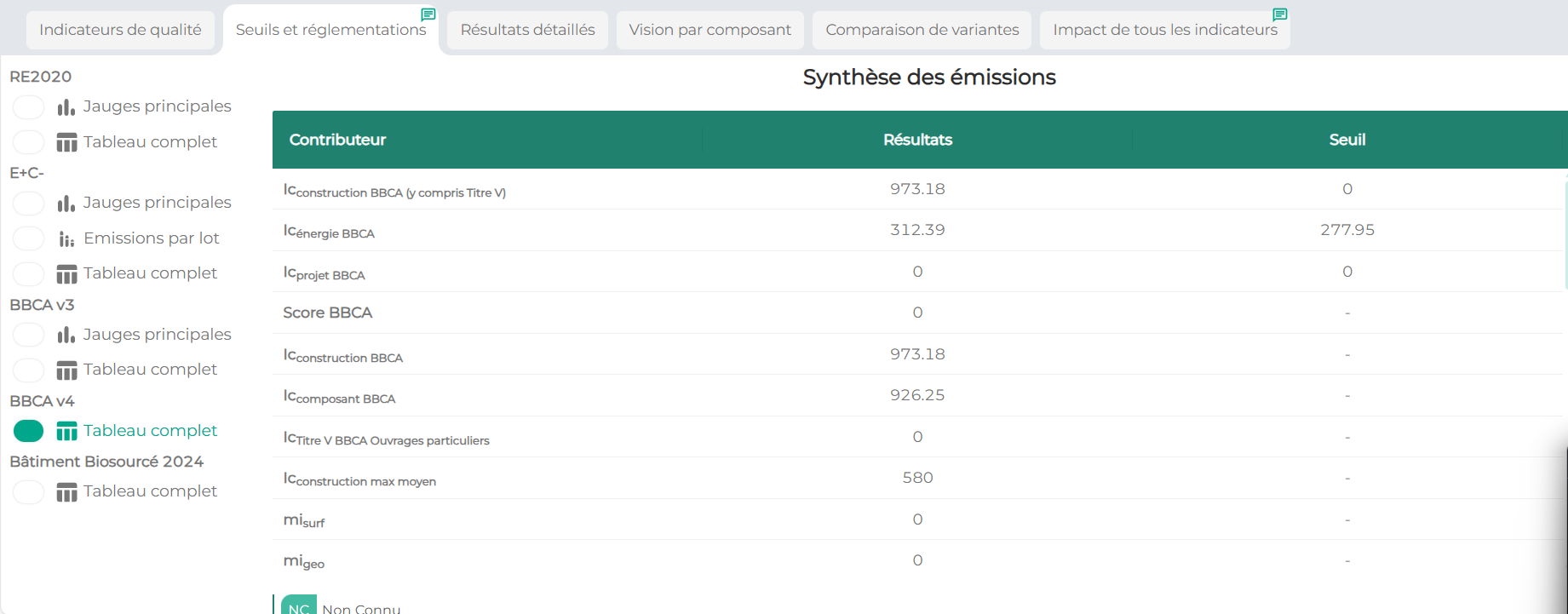This screenshot has height=614, width=1568.
Task: Click the bar chart icon under BBCA v3
Action: 66,336
